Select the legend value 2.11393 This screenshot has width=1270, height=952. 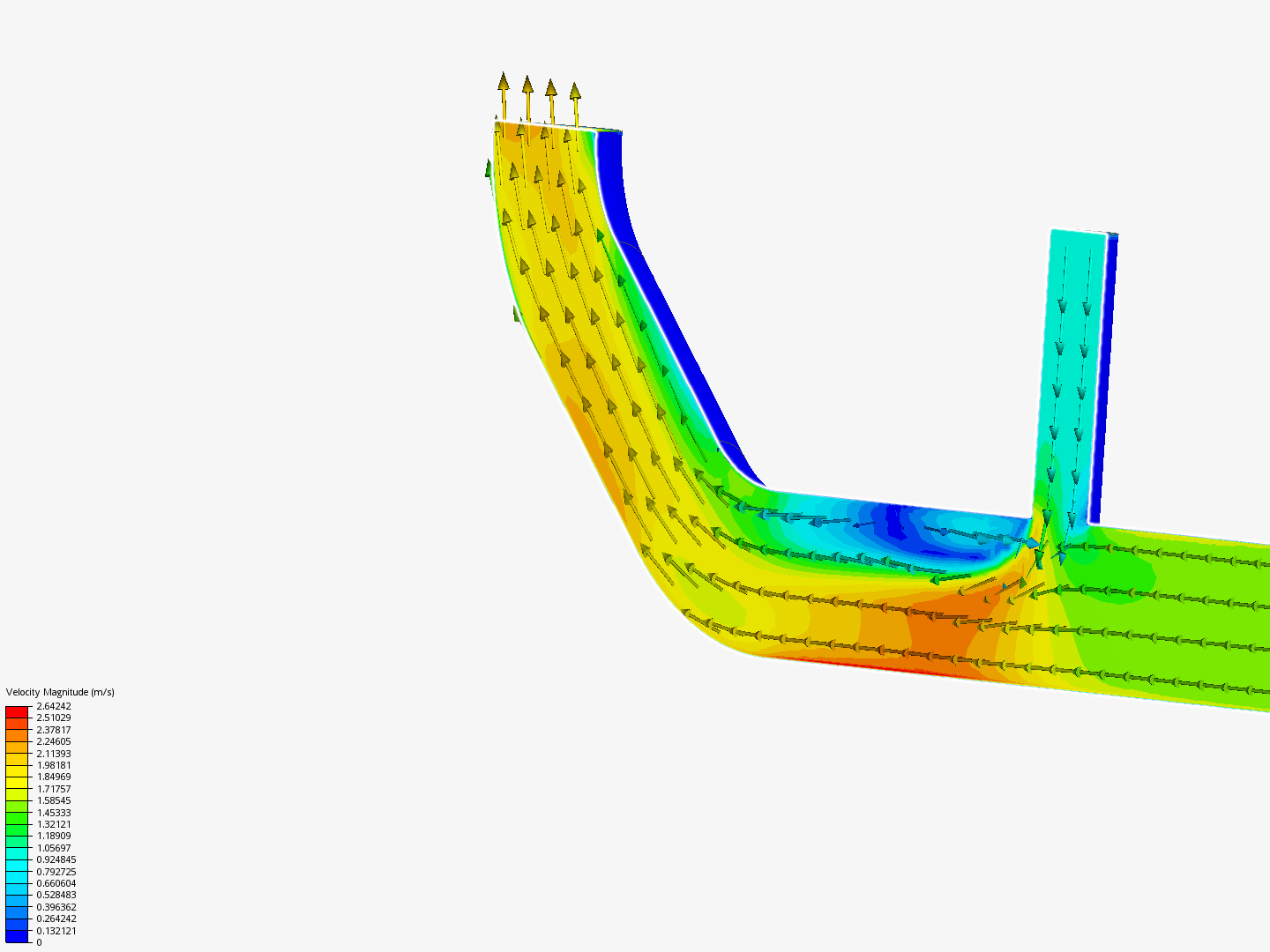point(54,754)
